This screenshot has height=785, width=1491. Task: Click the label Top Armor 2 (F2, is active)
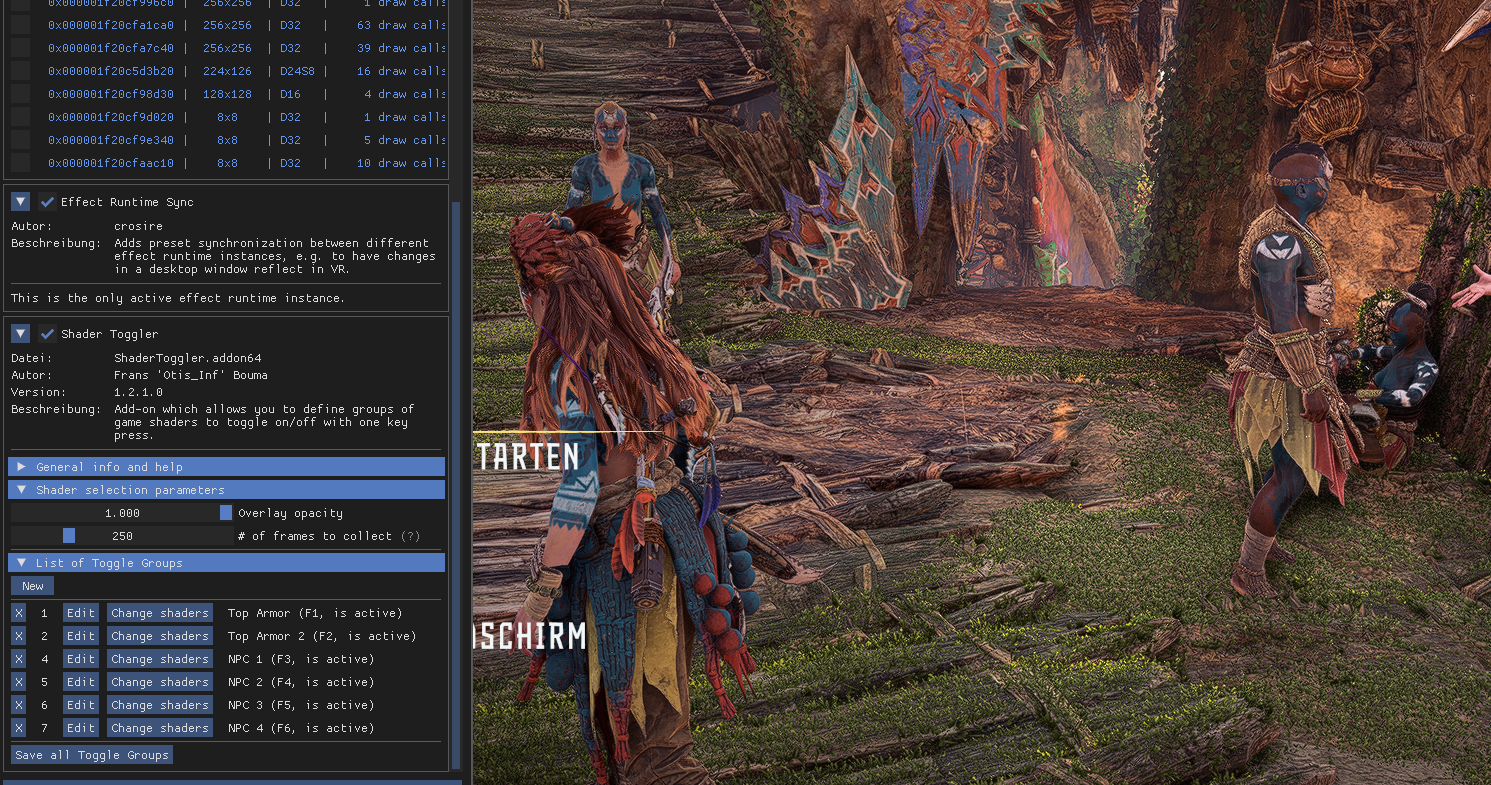[322, 636]
